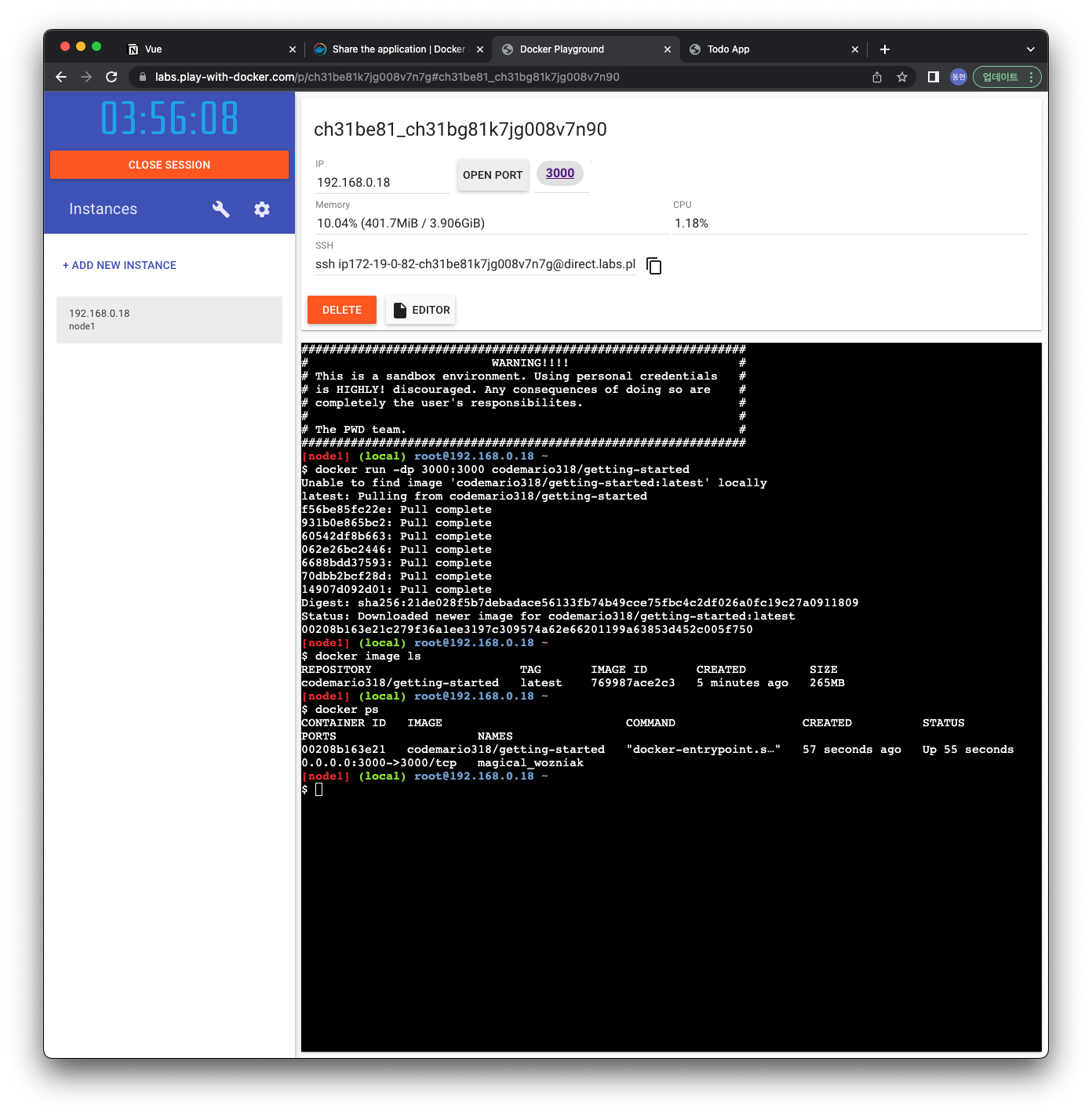Expand the tab search chevron
This screenshot has width=1092, height=1116.
point(1031,49)
